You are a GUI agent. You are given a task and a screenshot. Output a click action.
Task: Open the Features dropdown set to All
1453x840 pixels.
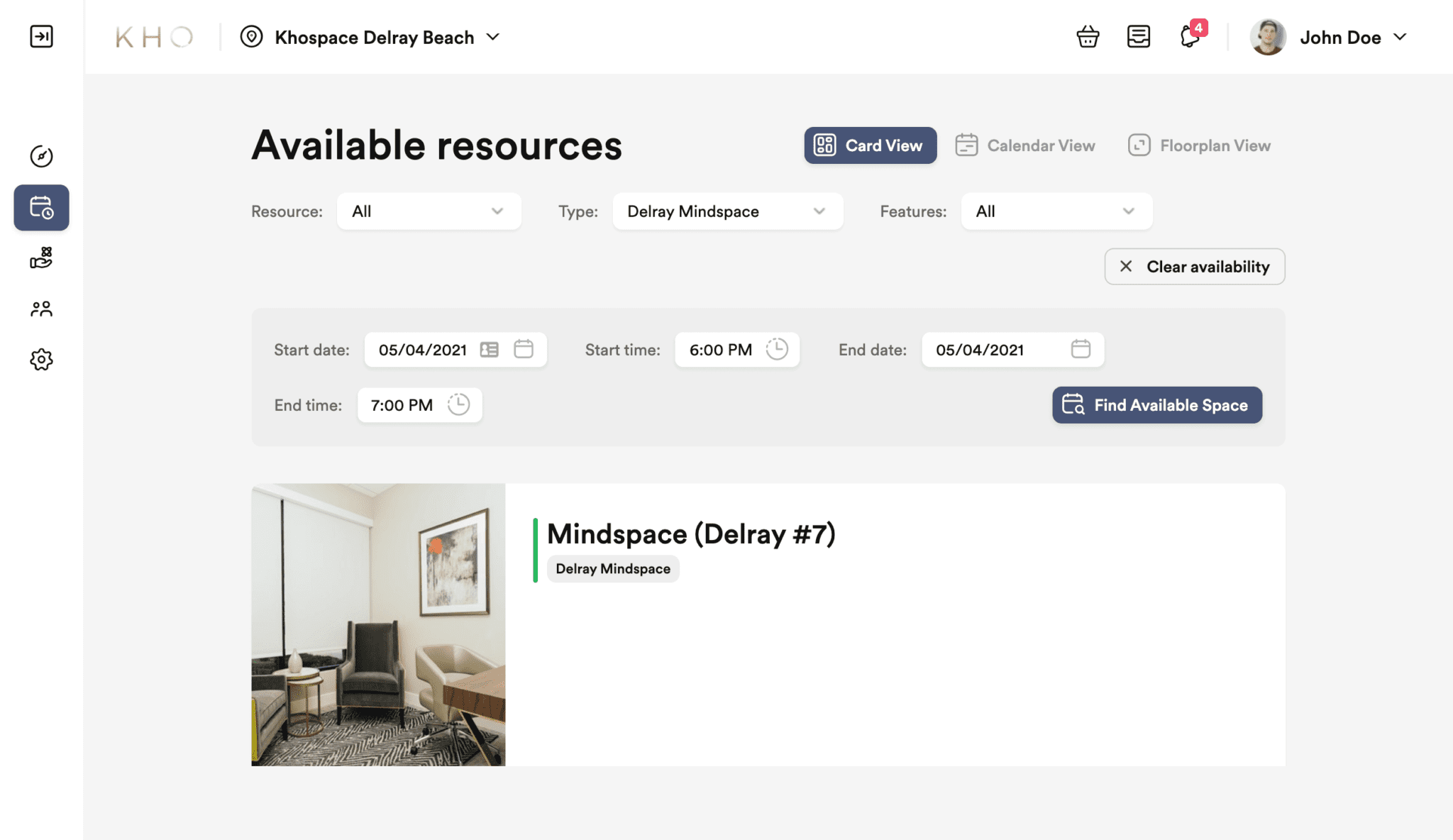pyautogui.click(x=1056, y=211)
